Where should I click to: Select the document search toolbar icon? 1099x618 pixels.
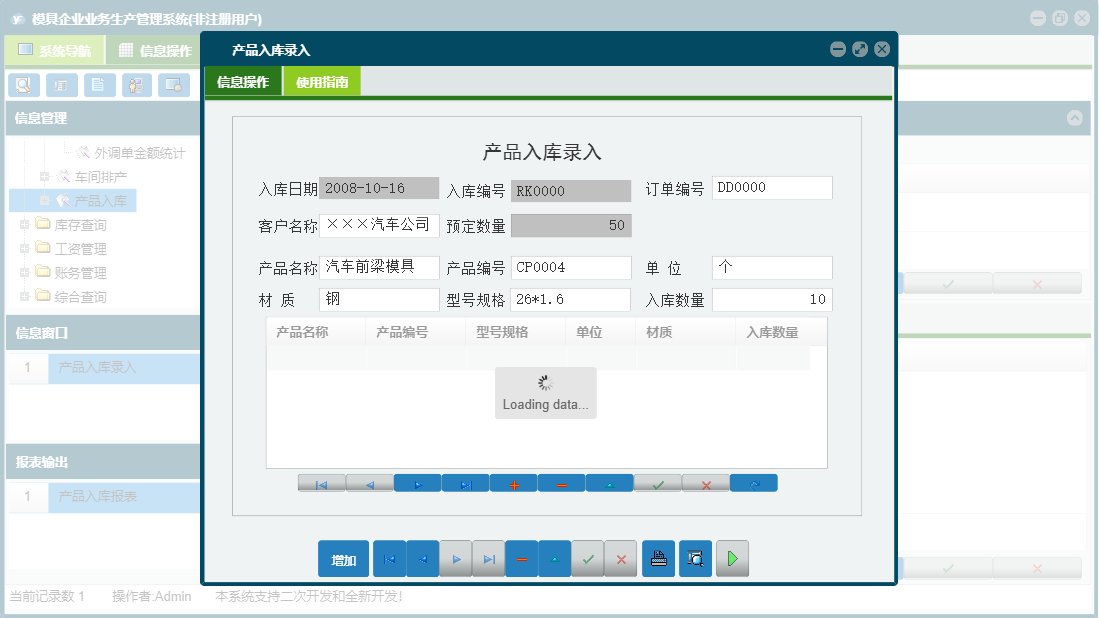(23, 85)
